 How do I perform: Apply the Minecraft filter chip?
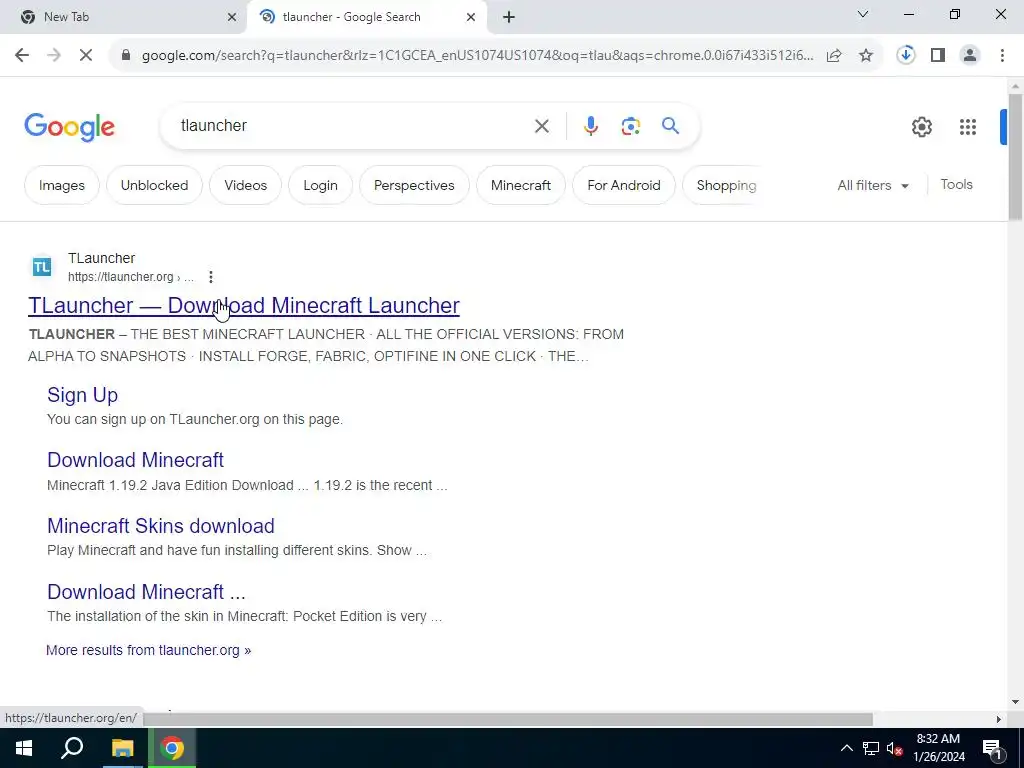pos(520,185)
